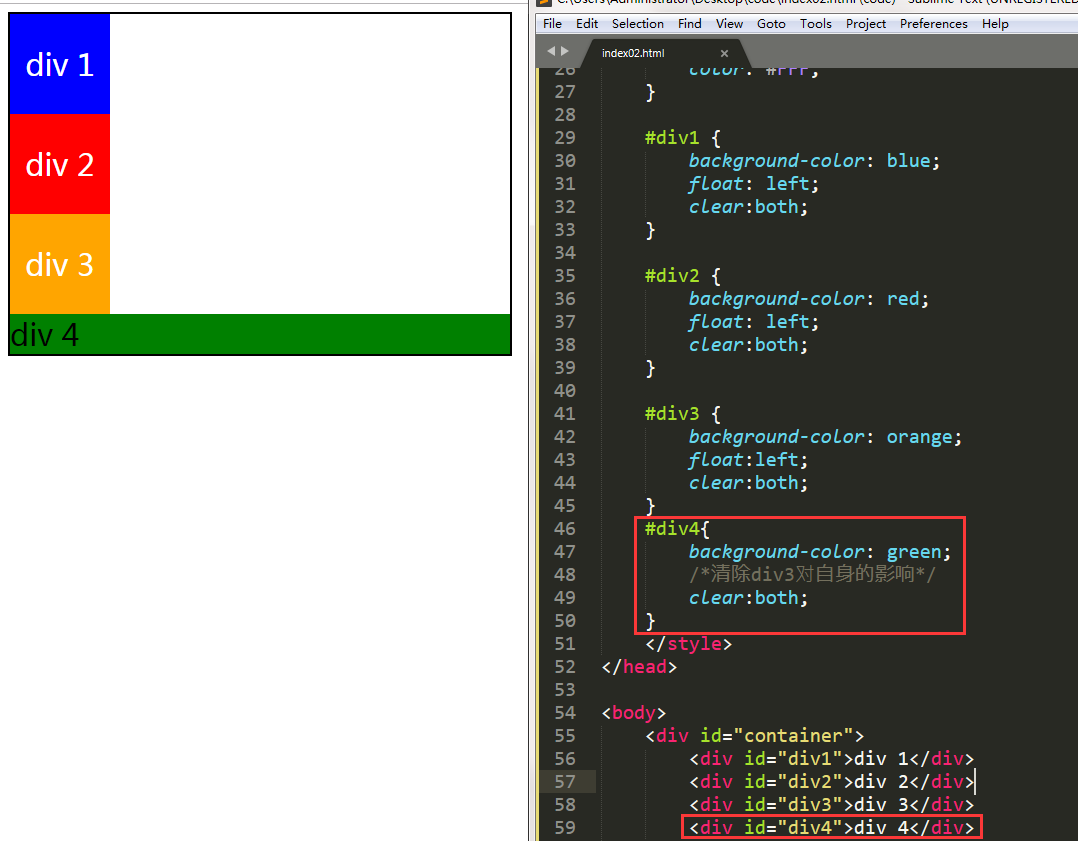Click the Chinese comment on line 48
Image resolution: width=1078 pixels, height=841 pixels.
813,574
